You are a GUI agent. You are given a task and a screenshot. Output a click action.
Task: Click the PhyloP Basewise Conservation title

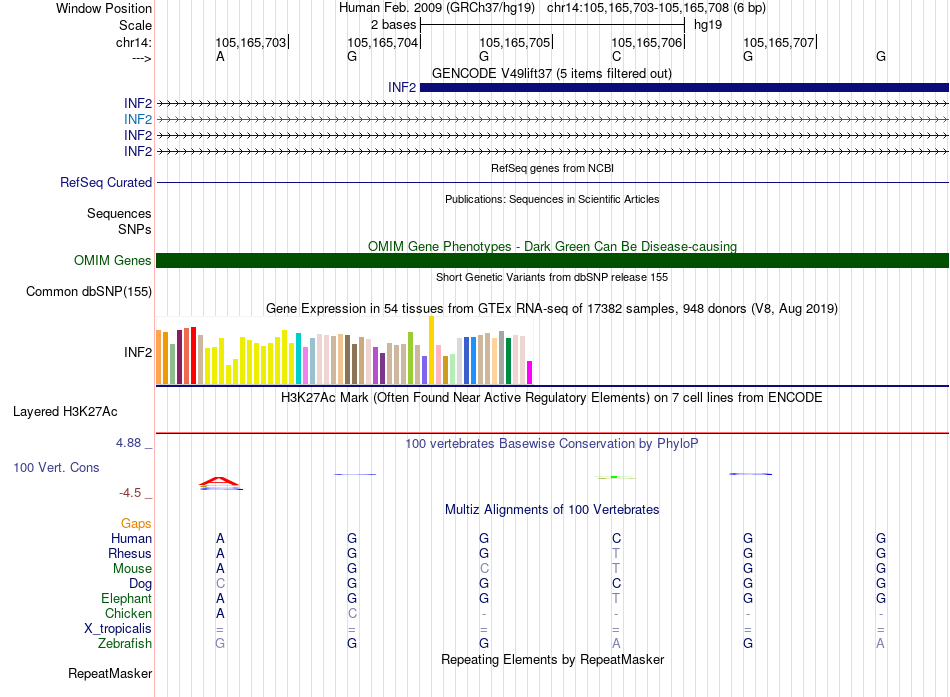(x=551, y=444)
